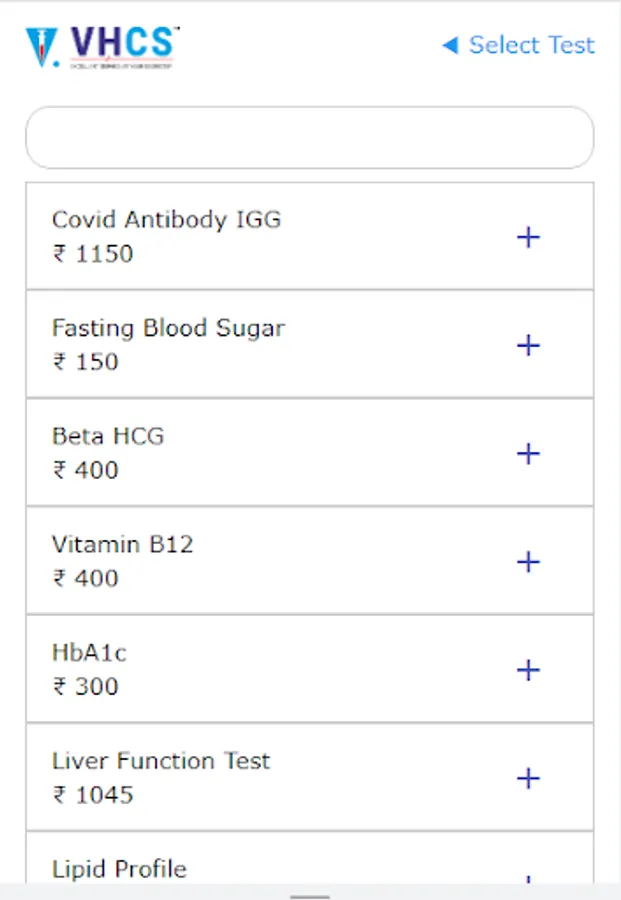Click the test search input field
Viewport: 621px width, 900px height.
point(309,138)
